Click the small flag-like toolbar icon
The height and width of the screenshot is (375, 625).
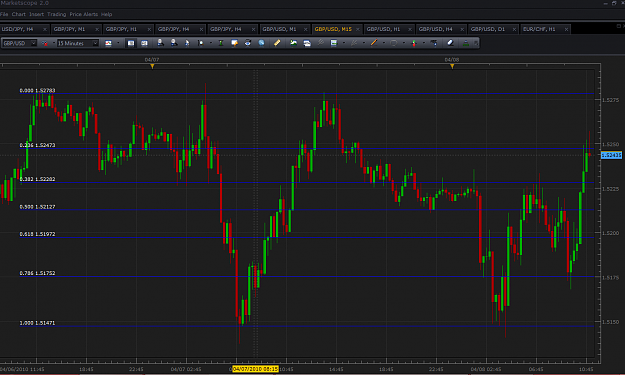tap(200, 43)
